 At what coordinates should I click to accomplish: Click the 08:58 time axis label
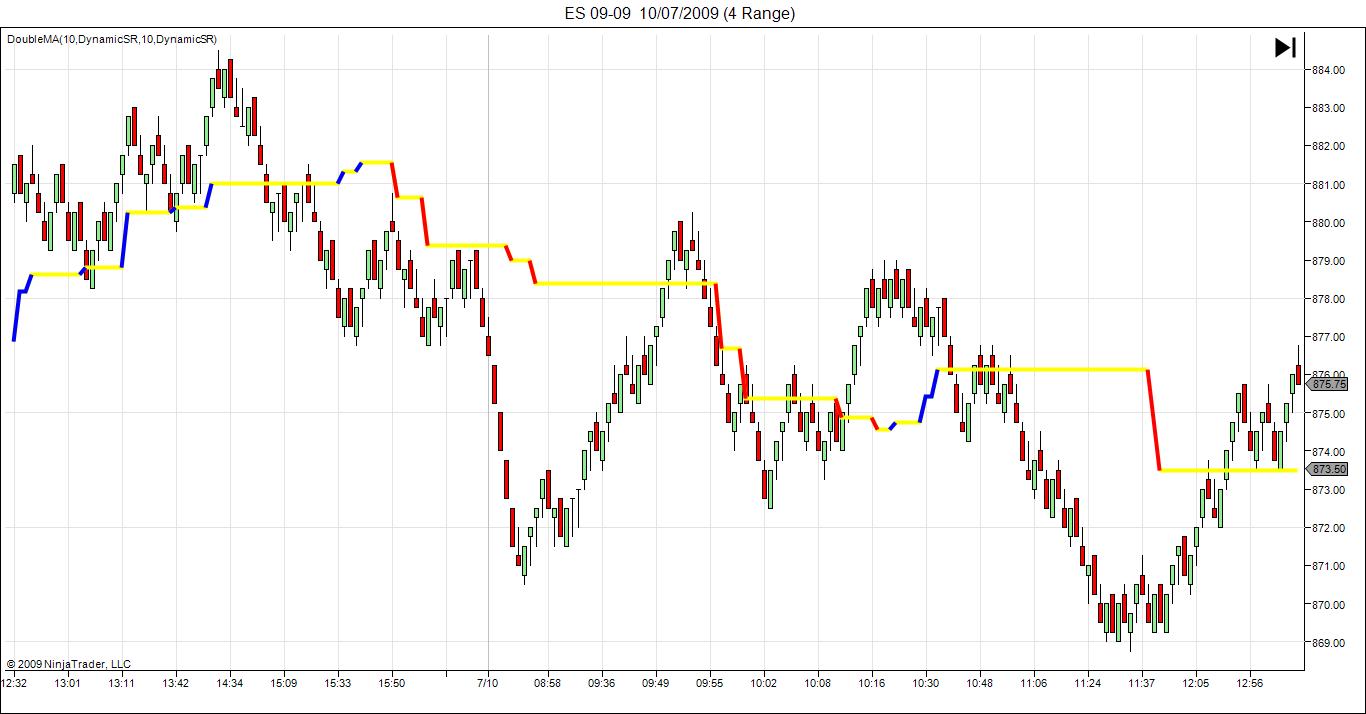coord(548,684)
